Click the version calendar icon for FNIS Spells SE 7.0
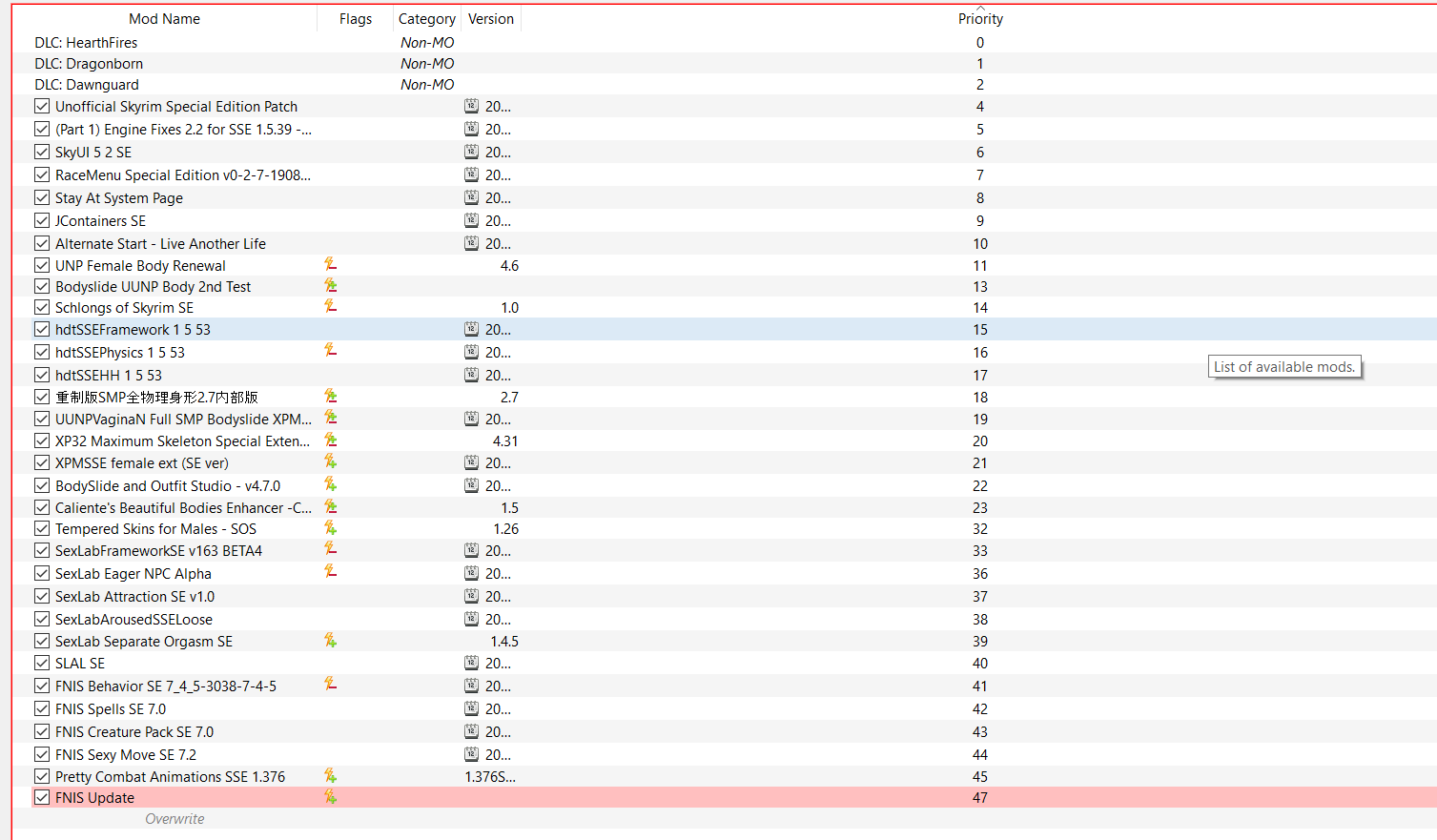 [471, 708]
